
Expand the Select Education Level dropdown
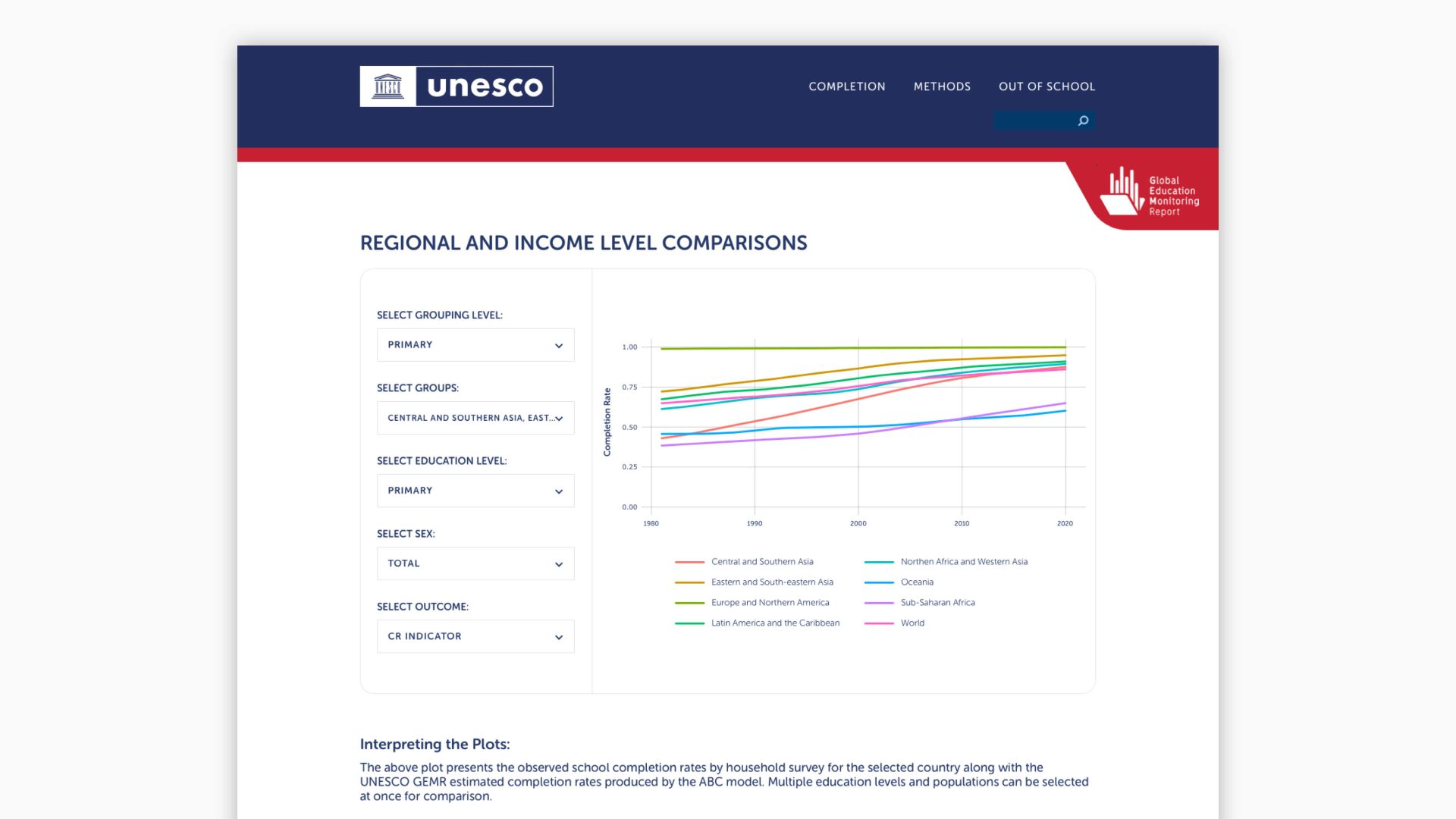click(475, 491)
